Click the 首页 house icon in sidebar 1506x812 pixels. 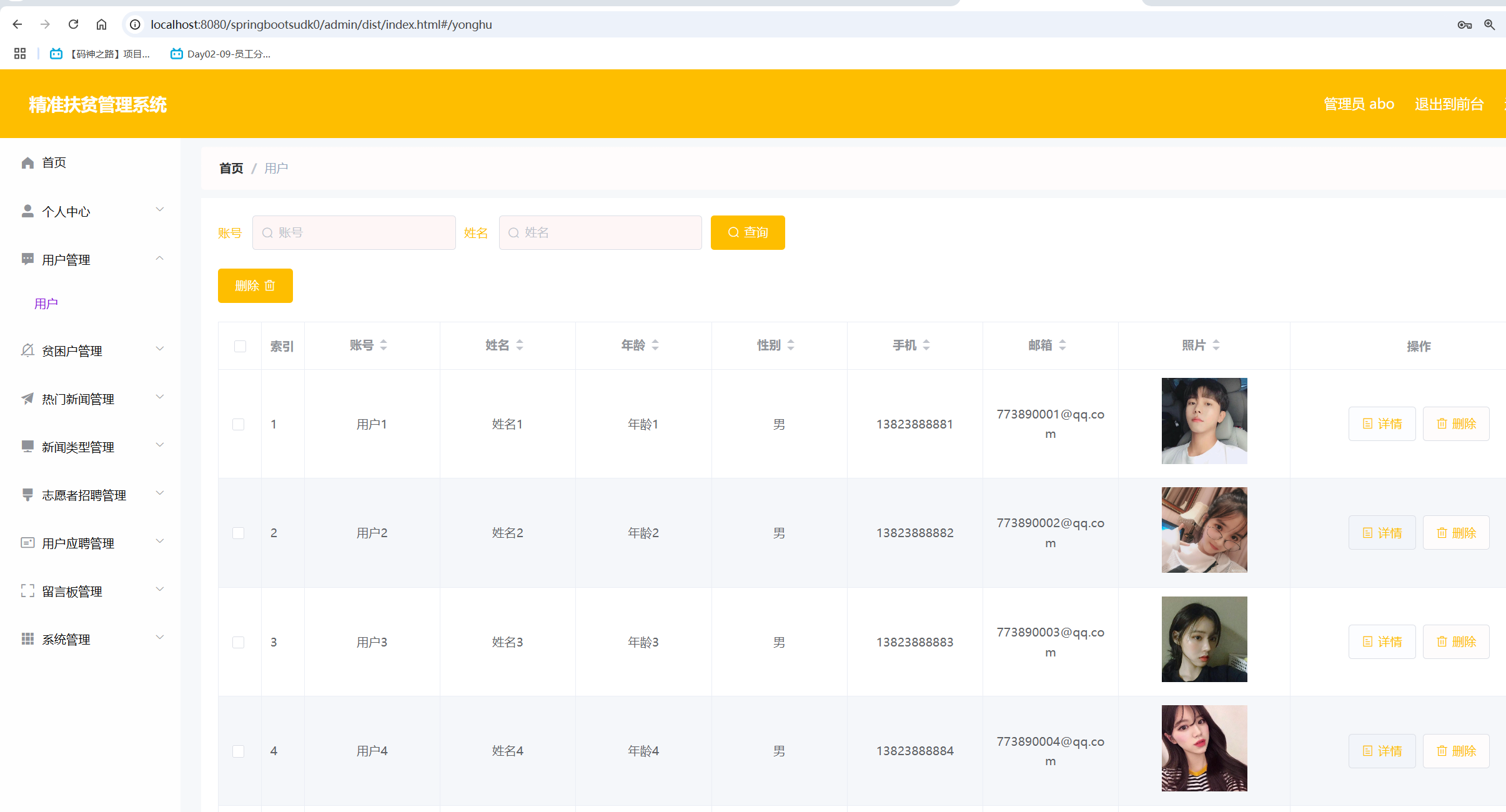27,163
